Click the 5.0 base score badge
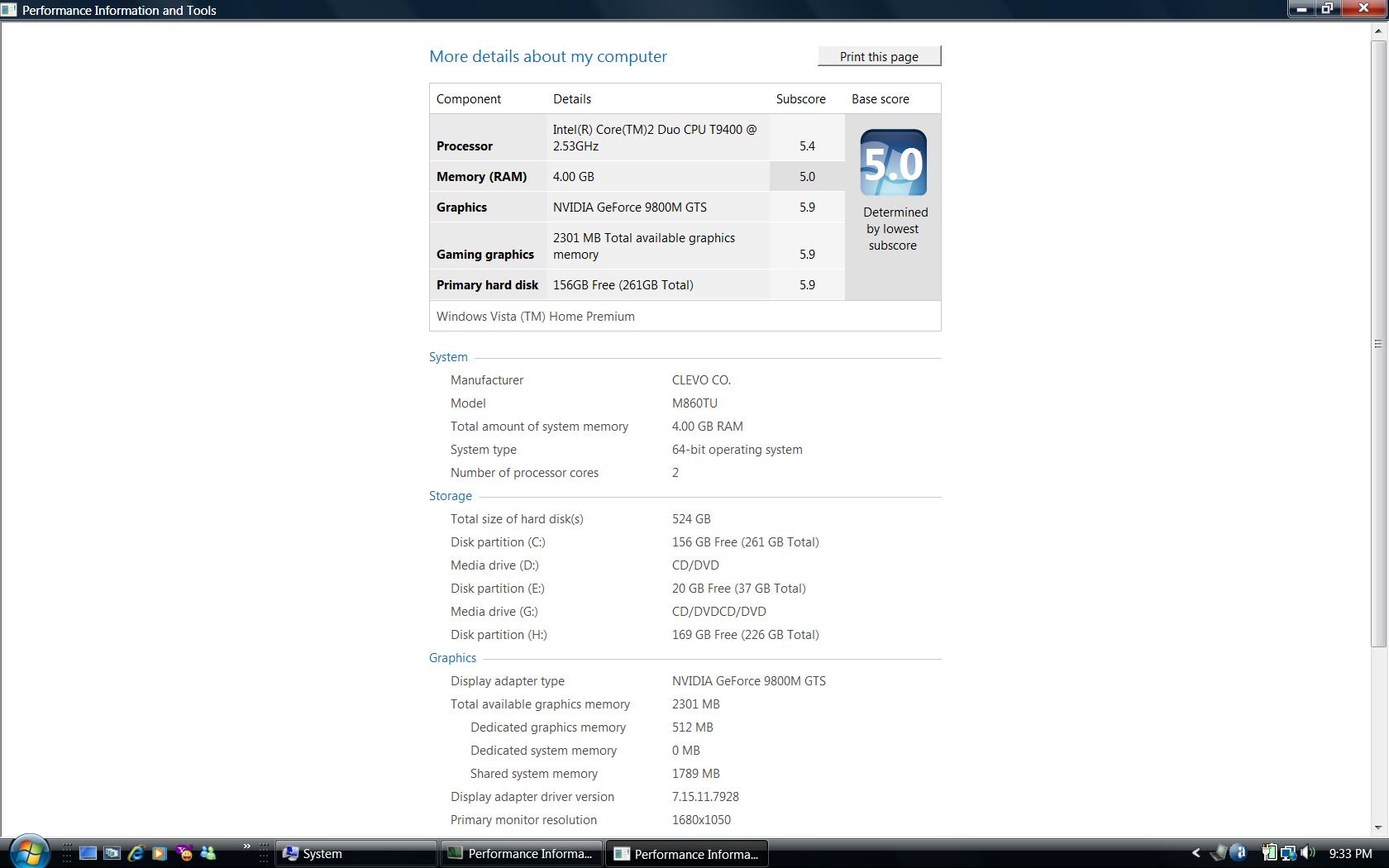Viewport: 1389px width, 868px height. 893,163
